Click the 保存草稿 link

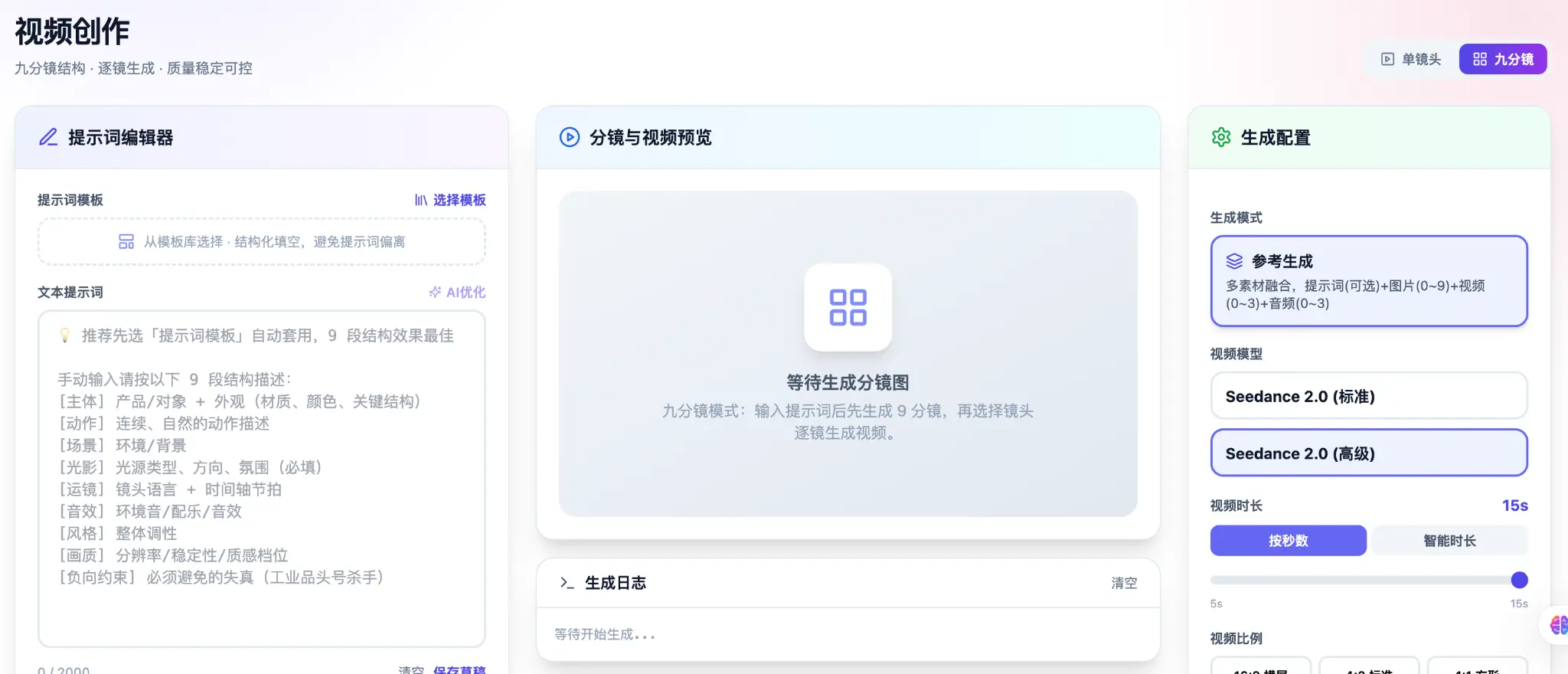coord(459,669)
